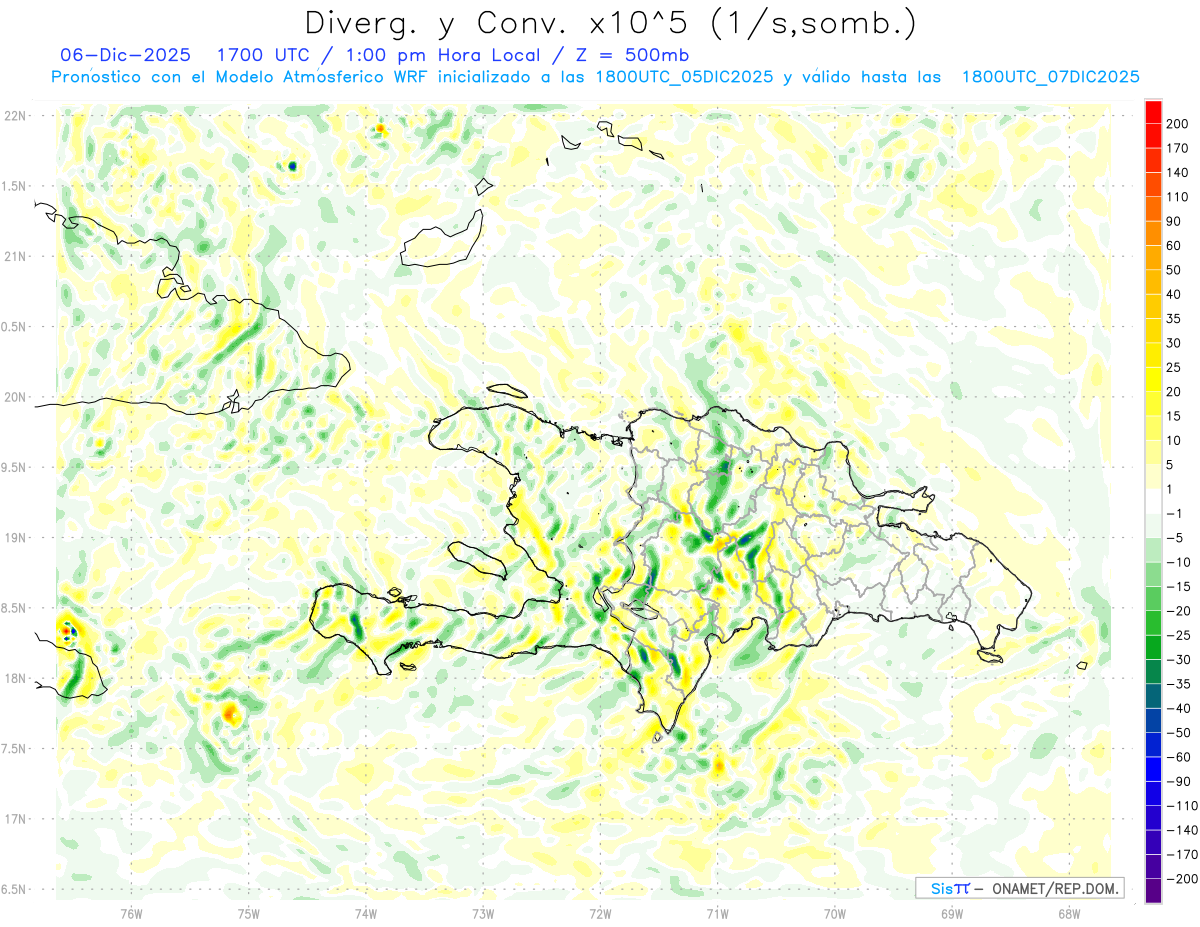
Task: Click the '18N' latitude label
Action: click(15, 678)
